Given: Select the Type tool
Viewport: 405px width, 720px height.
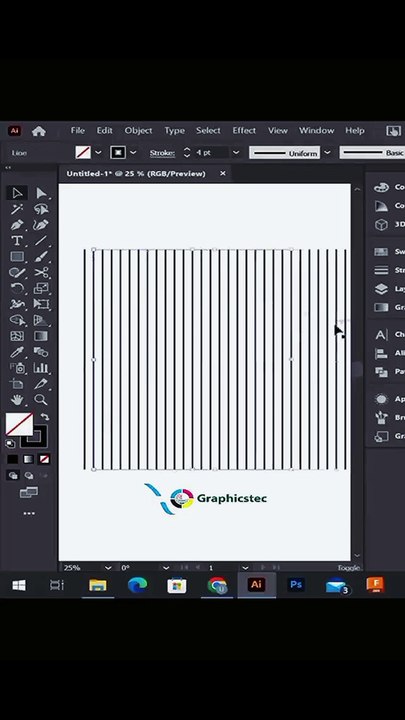Looking at the screenshot, I should point(17,241).
